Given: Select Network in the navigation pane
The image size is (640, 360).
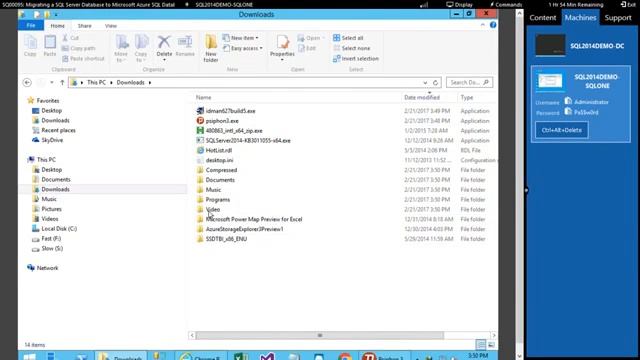Looking at the screenshot, I should (x=47, y=268).
